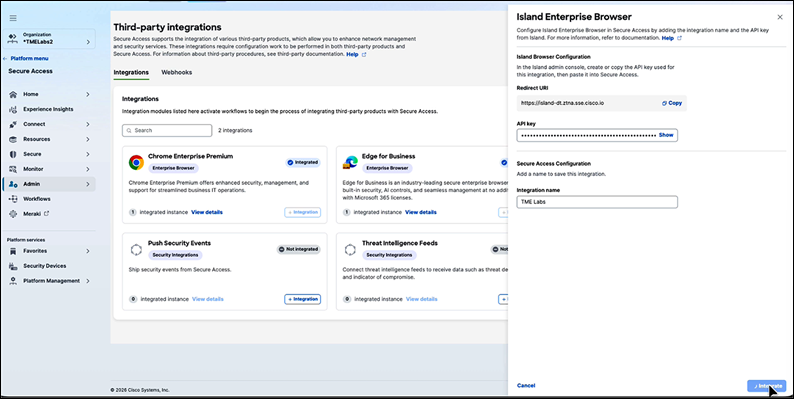This screenshot has width=794, height=399.
Task: Click the Meraki icon in sidebar
Action: [x=13, y=214]
